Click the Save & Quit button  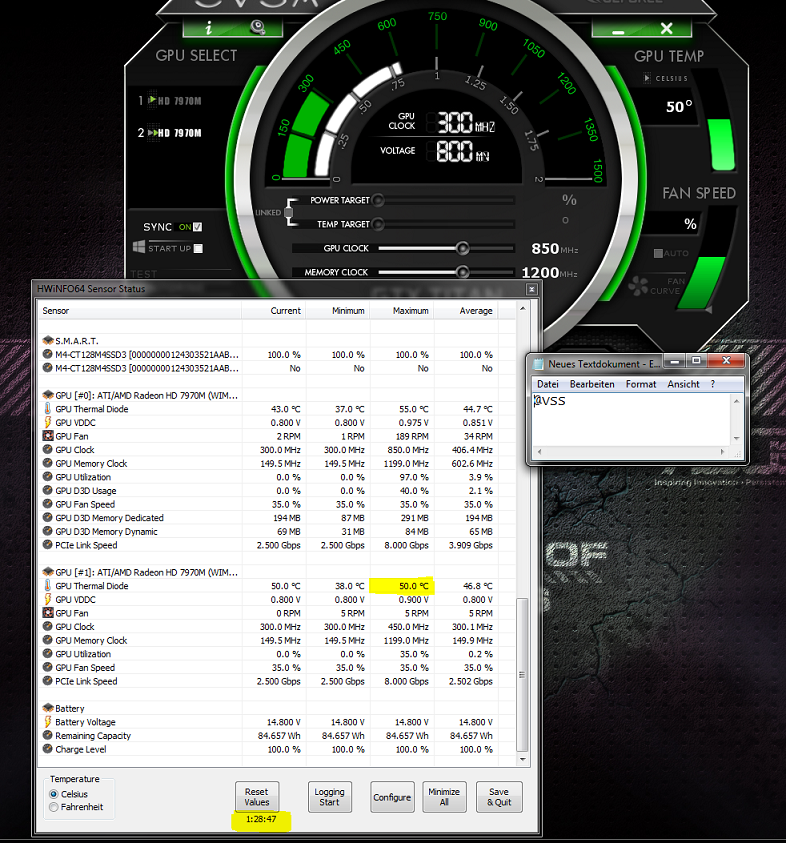[x=499, y=797]
